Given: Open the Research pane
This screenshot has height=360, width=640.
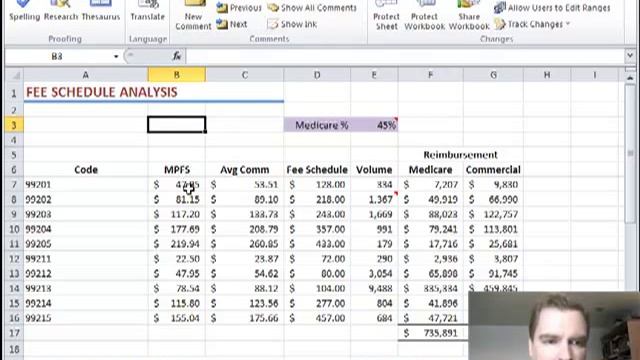Looking at the screenshot, I should pyautogui.click(x=60, y=11).
